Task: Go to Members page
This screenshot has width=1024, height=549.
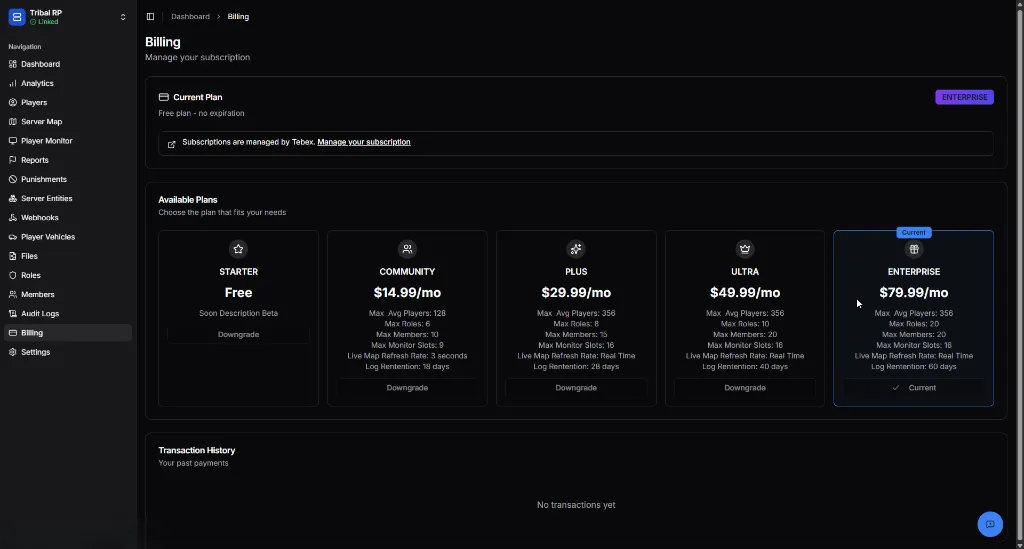Action: coord(68,294)
